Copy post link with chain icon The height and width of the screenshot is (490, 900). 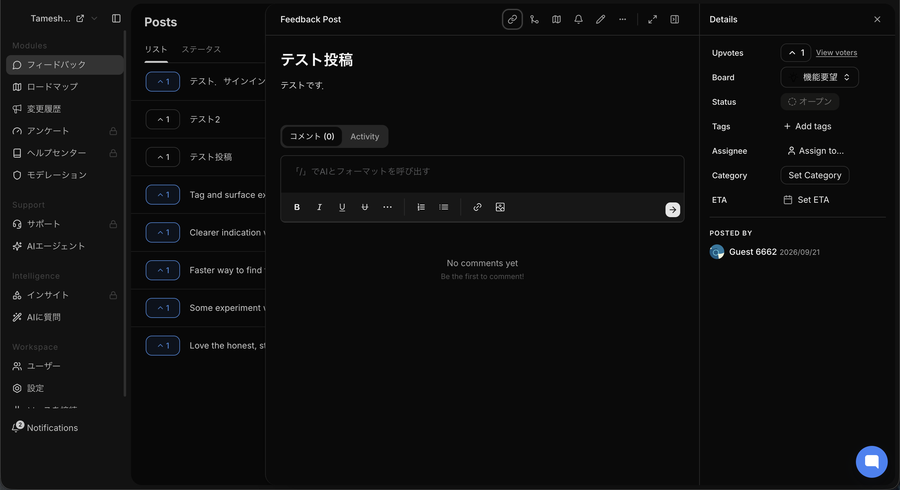[x=512, y=20]
